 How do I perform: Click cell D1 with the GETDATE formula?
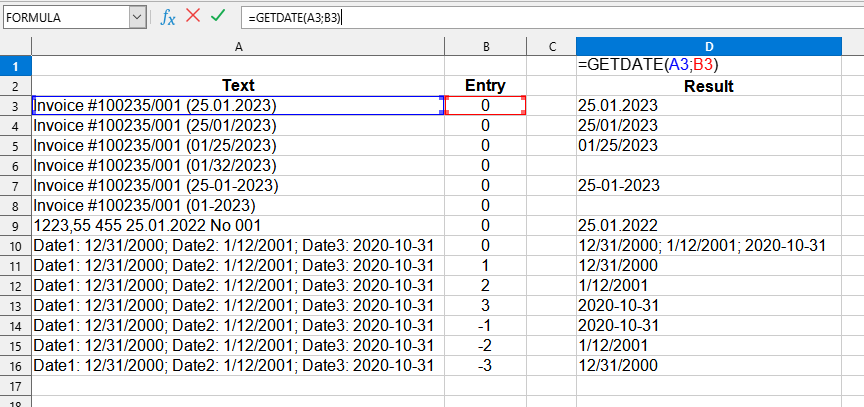709,66
